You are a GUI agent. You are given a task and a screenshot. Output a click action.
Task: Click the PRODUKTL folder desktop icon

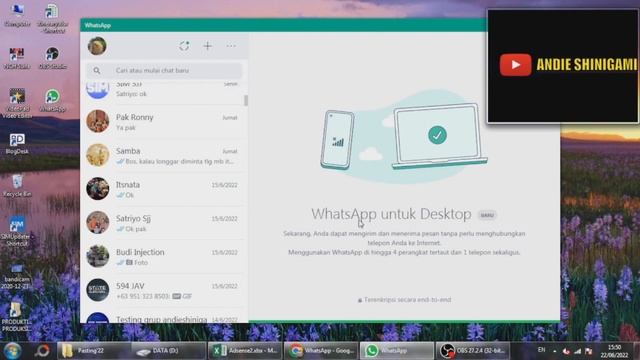click(16, 316)
